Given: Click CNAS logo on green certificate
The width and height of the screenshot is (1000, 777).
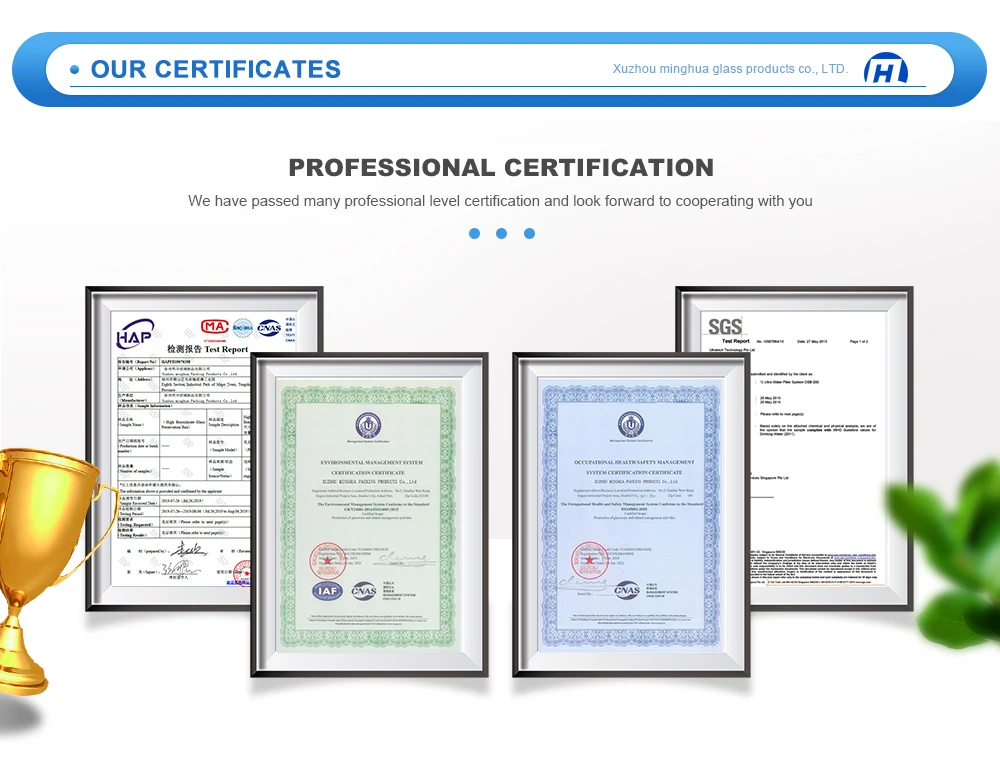Looking at the screenshot, I should pos(364,591).
